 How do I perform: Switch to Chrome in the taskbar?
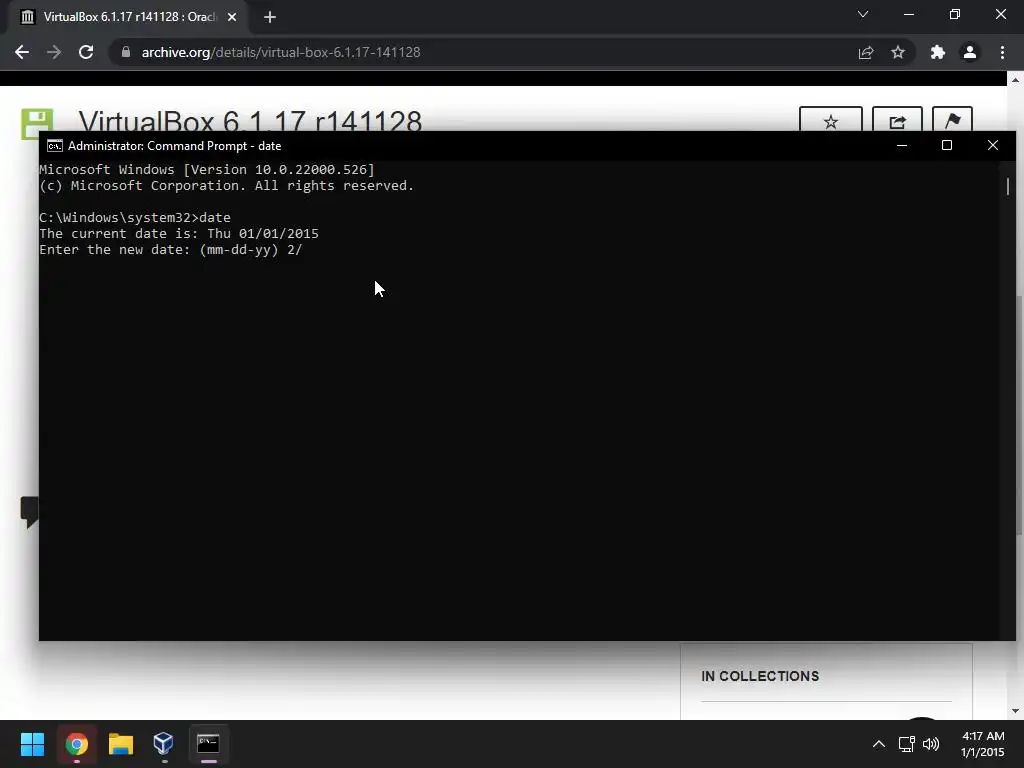(x=76, y=744)
